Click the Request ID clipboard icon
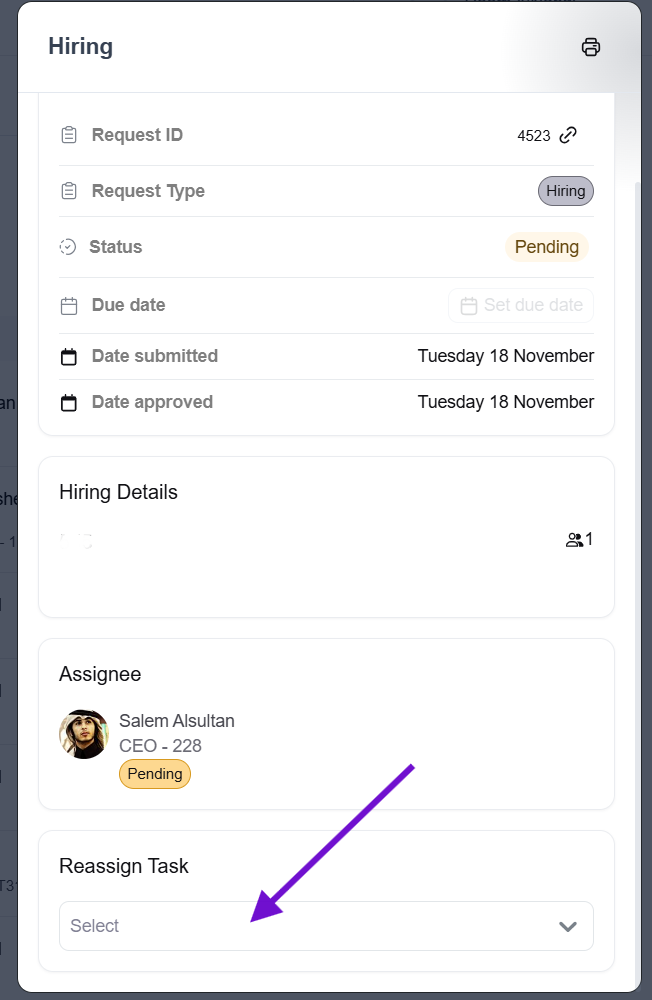 point(69,135)
